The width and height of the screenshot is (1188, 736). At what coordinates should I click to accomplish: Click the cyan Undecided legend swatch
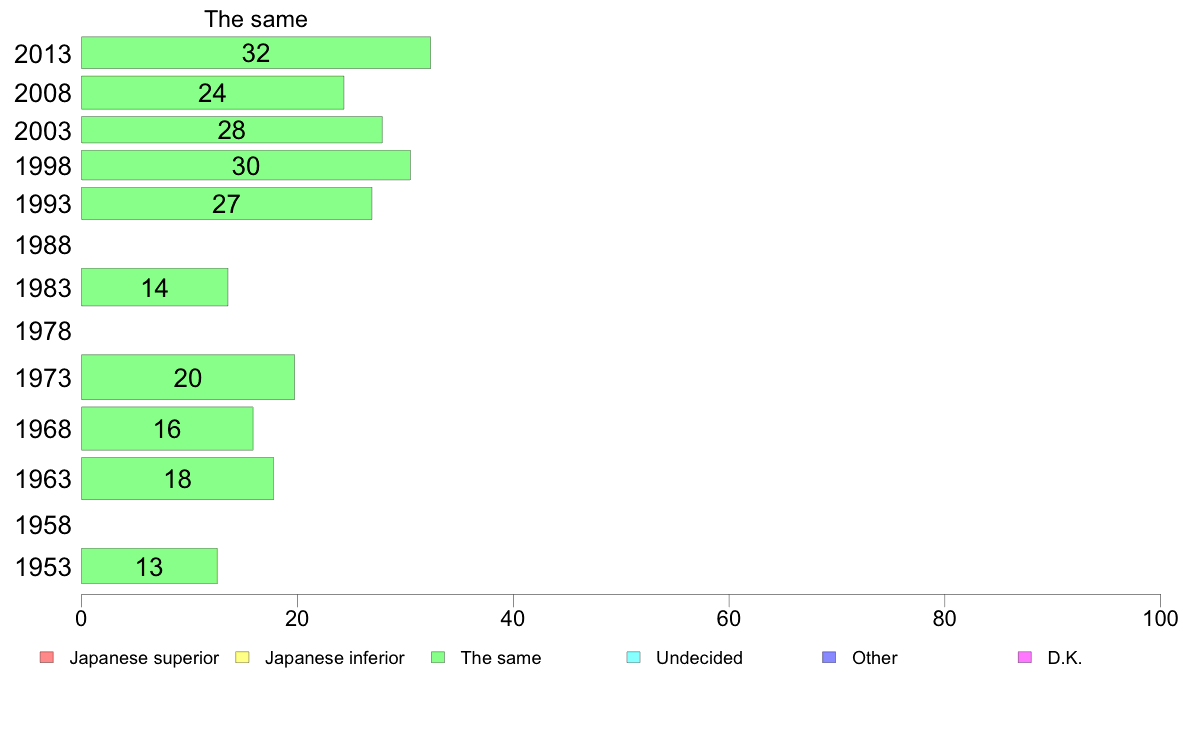click(x=633, y=657)
